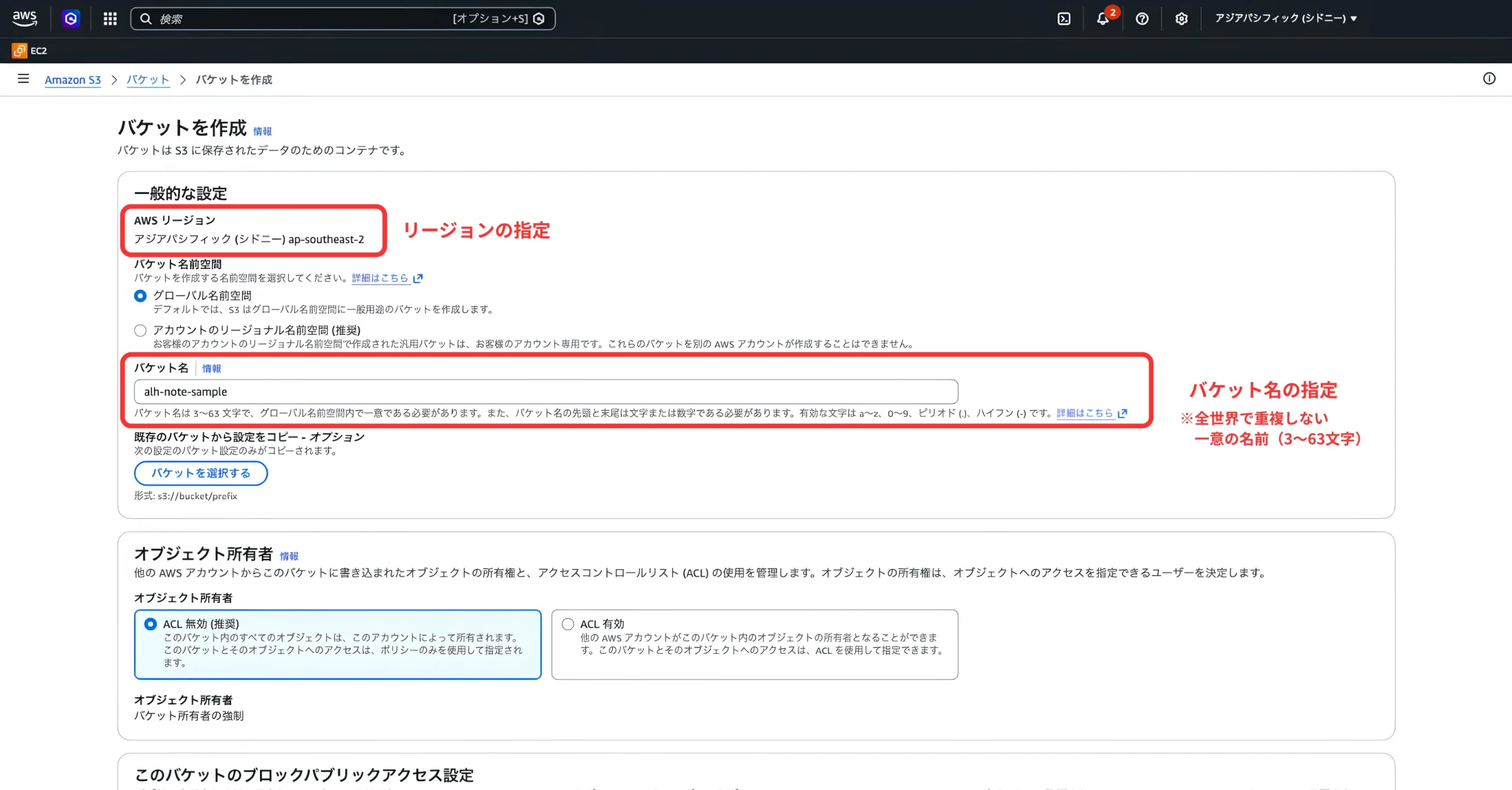Open the info panel icon at right
The height and width of the screenshot is (790, 1512).
(x=1489, y=79)
